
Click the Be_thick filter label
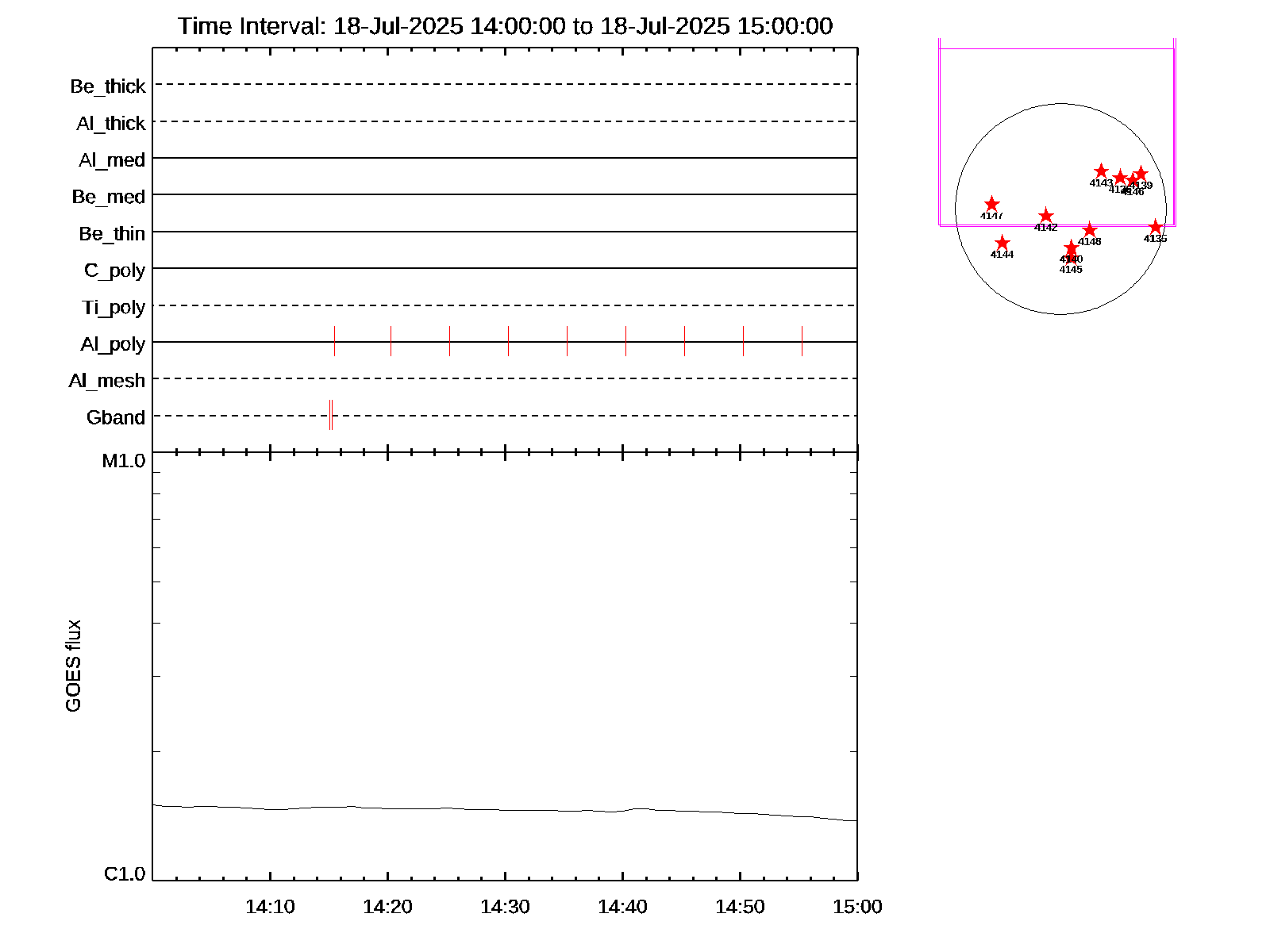click(x=108, y=86)
